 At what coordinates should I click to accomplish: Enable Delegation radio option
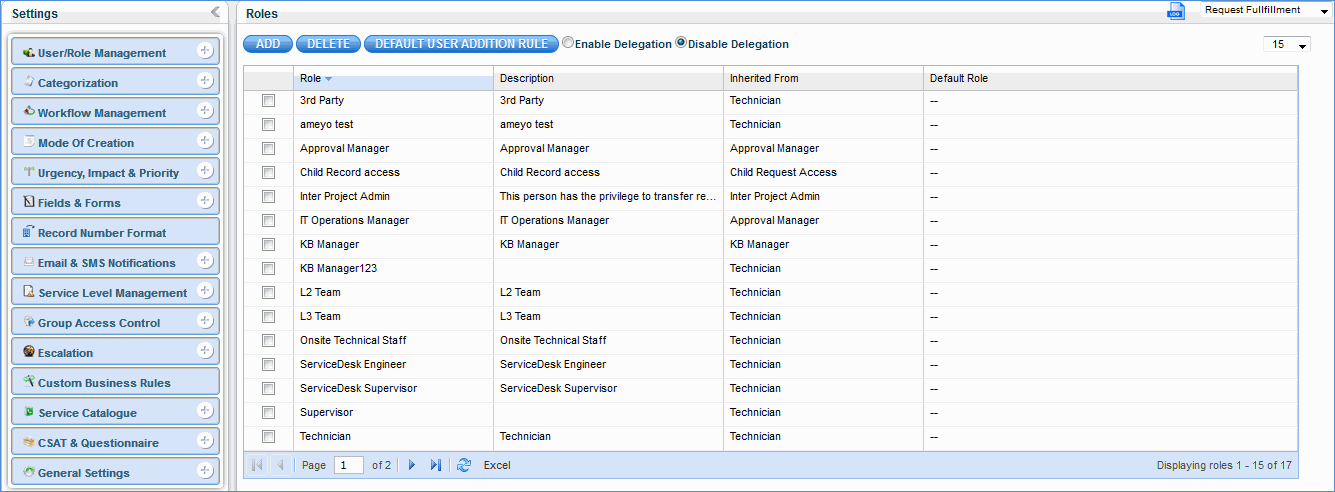(x=568, y=43)
